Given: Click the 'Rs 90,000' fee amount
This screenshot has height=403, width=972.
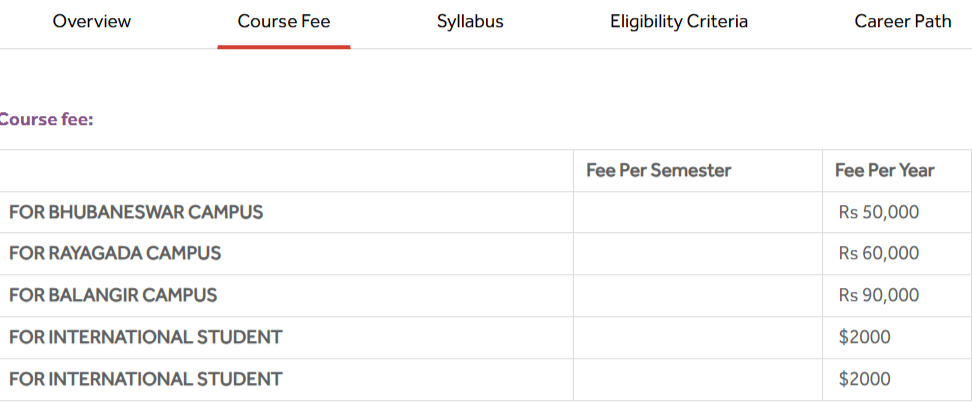Looking at the screenshot, I should point(879,295).
